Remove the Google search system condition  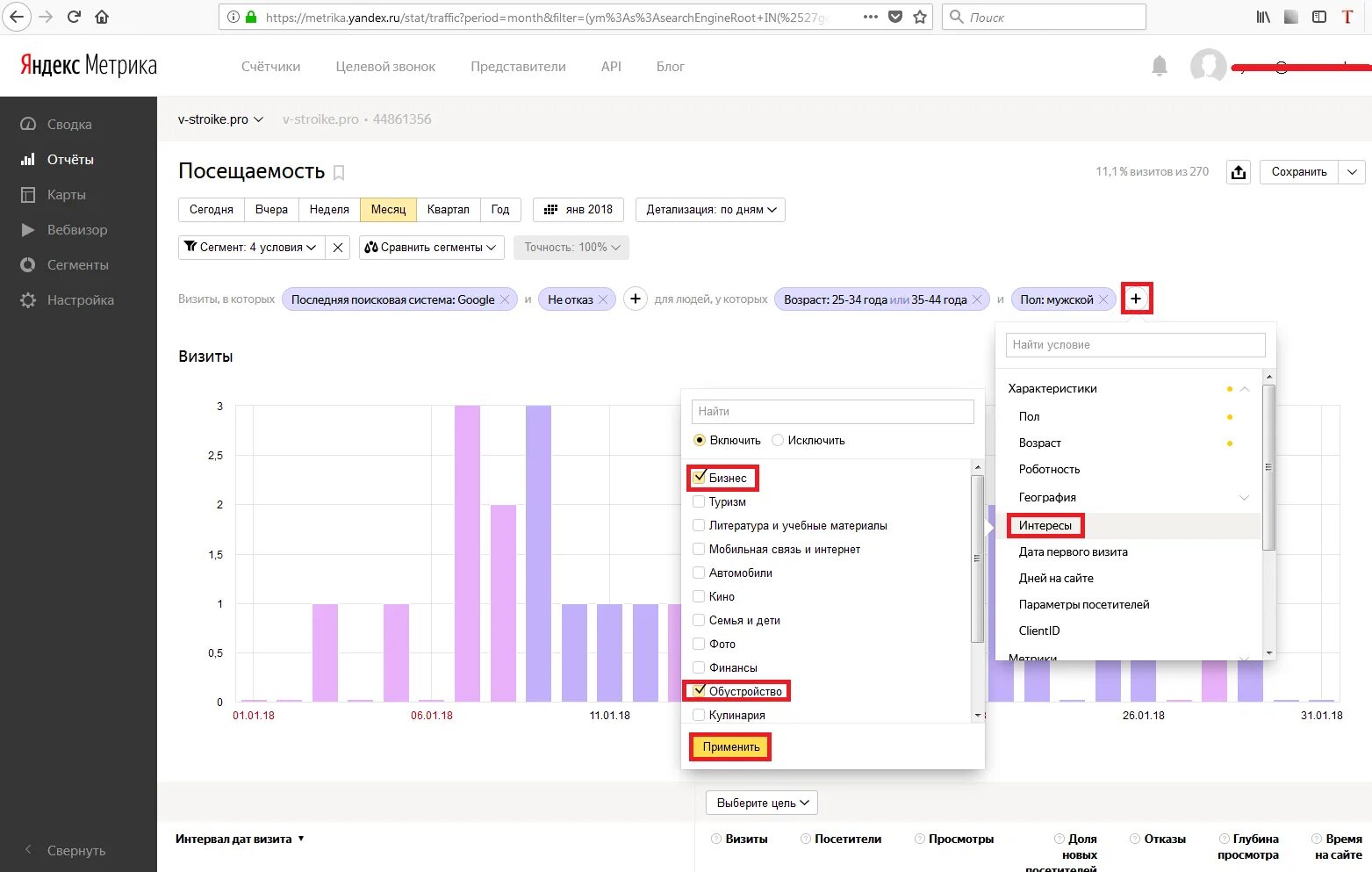tap(505, 299)
